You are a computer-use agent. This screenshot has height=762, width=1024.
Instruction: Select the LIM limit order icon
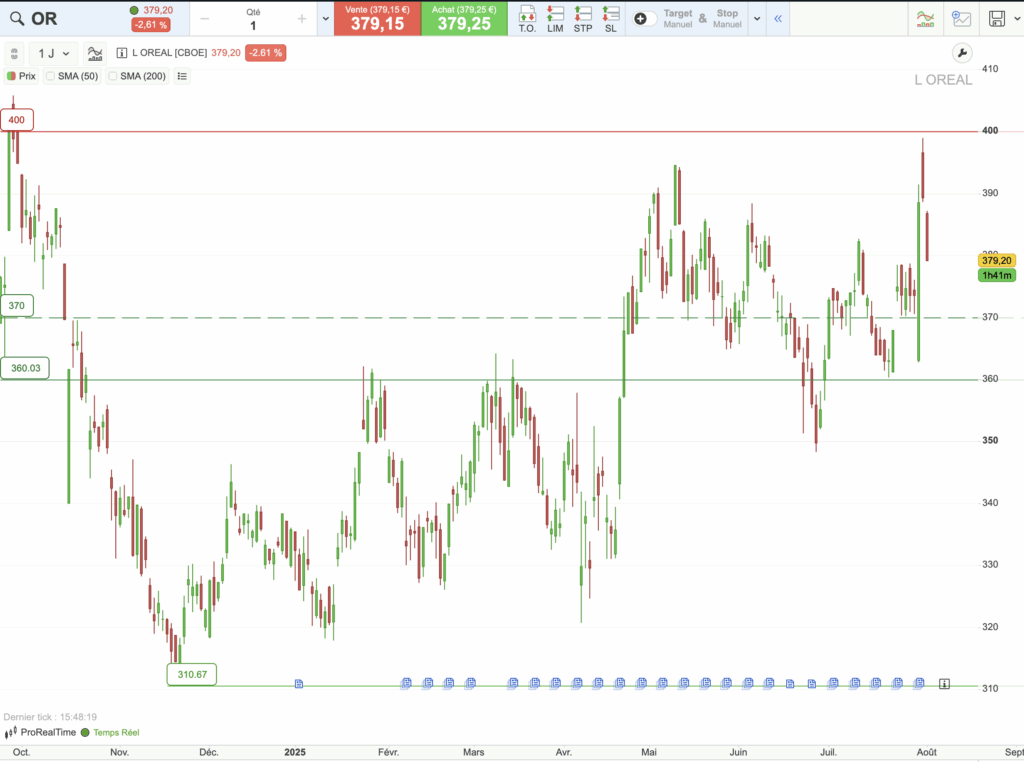555,19
